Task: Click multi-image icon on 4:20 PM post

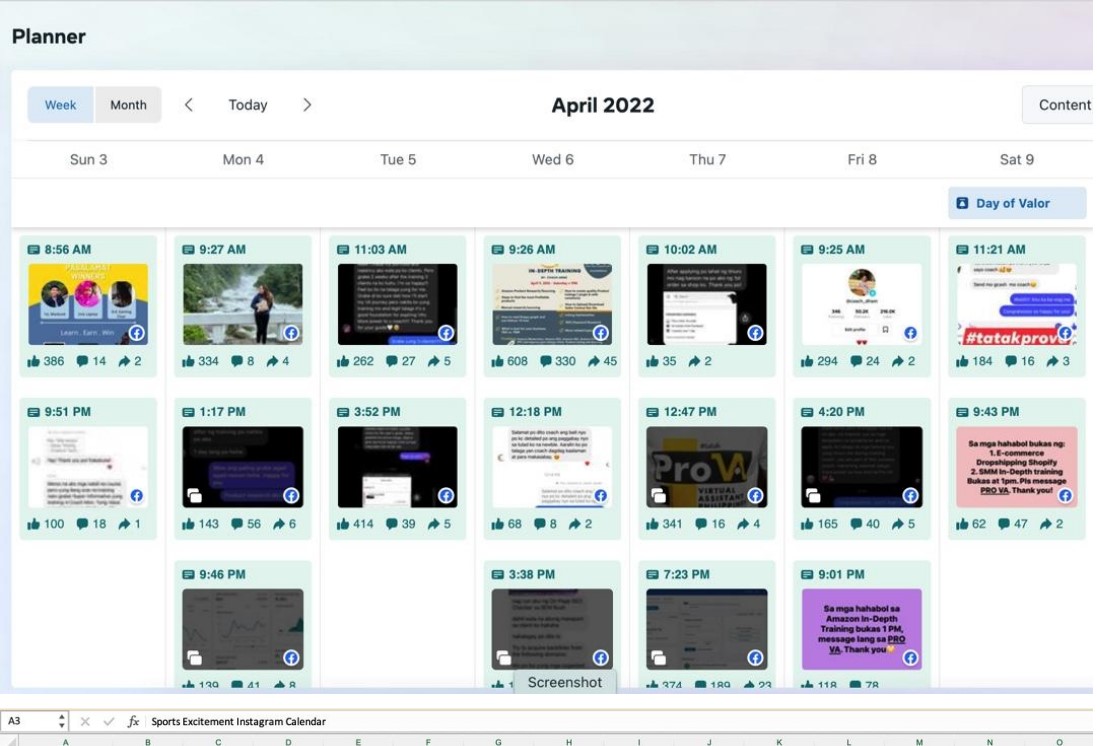Action: [813, 495]
